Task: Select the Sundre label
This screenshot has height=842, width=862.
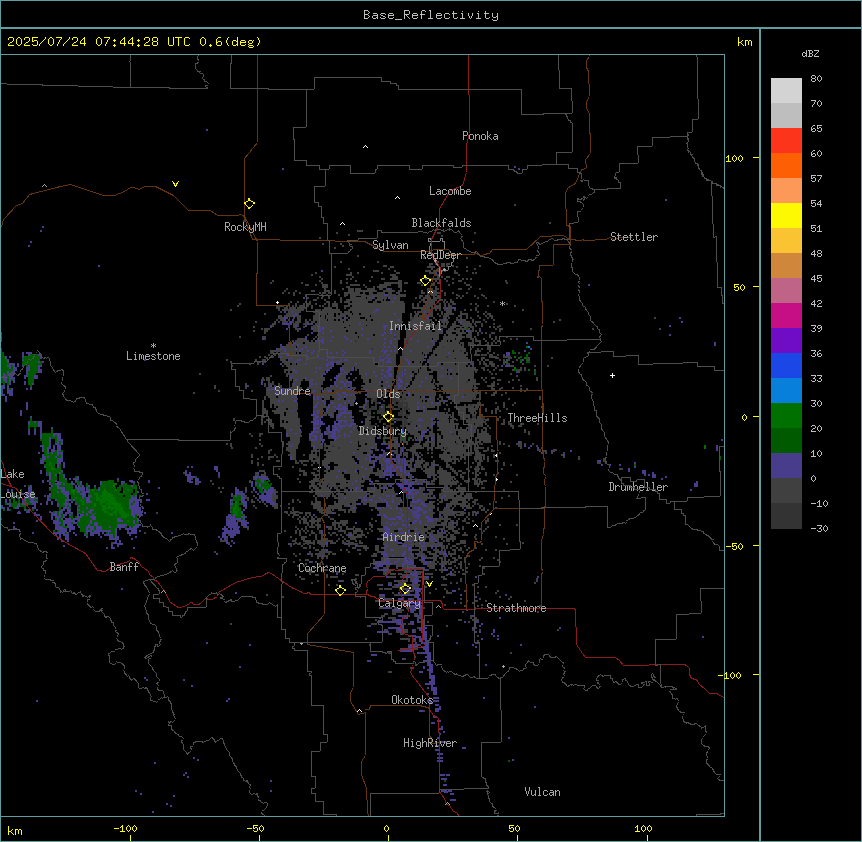Action: pyautogui.click(x=292, y=391)
